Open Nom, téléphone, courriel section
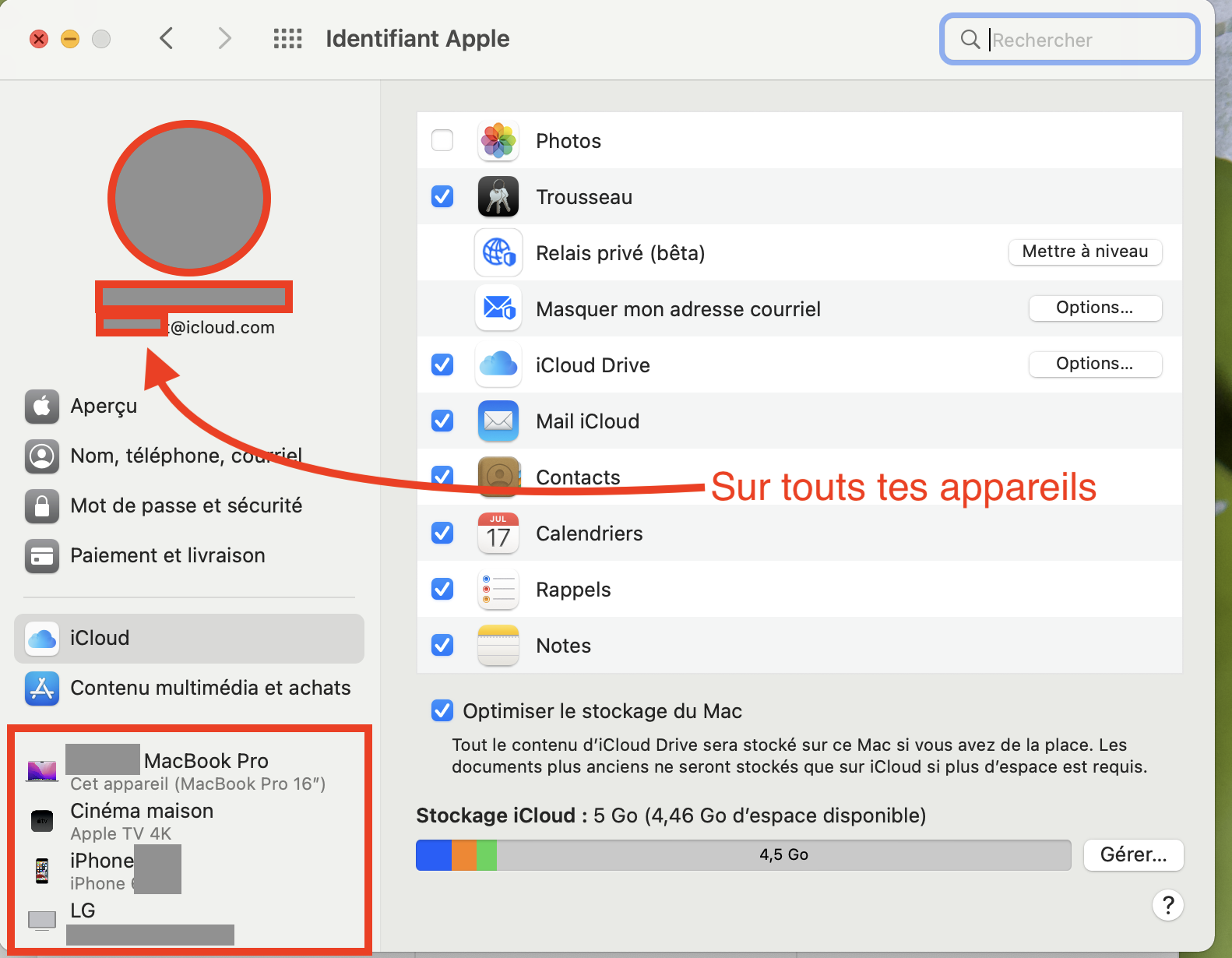 click(164, 456)
